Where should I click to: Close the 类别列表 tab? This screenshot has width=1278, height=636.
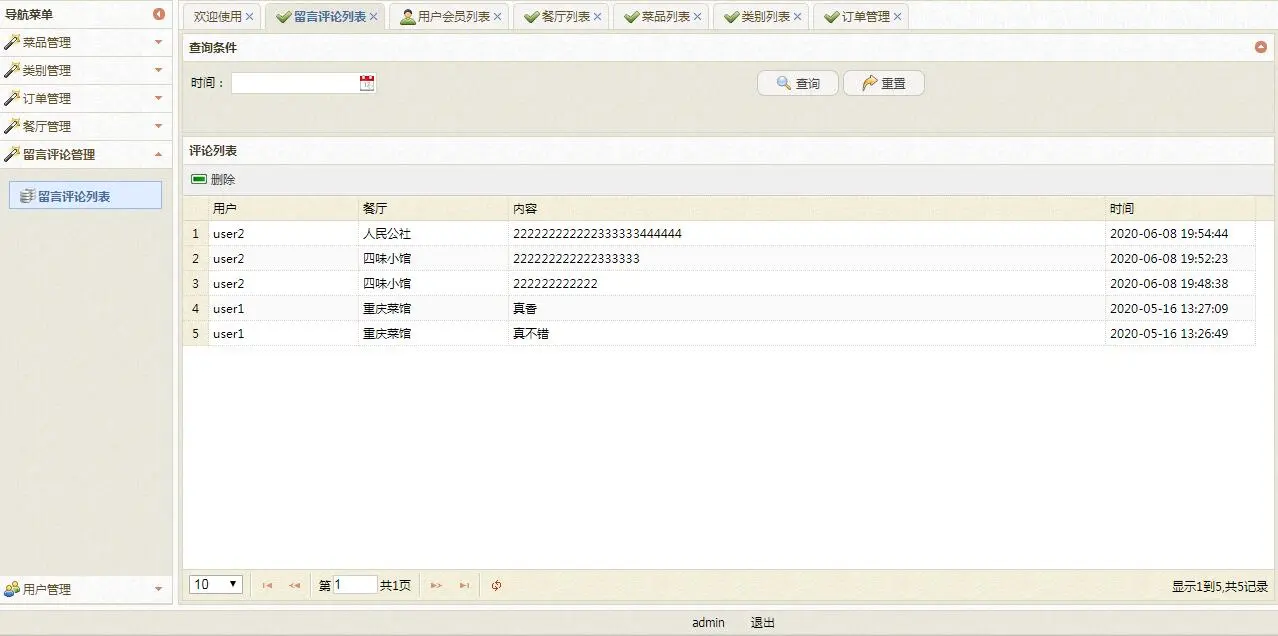point(798,17)
